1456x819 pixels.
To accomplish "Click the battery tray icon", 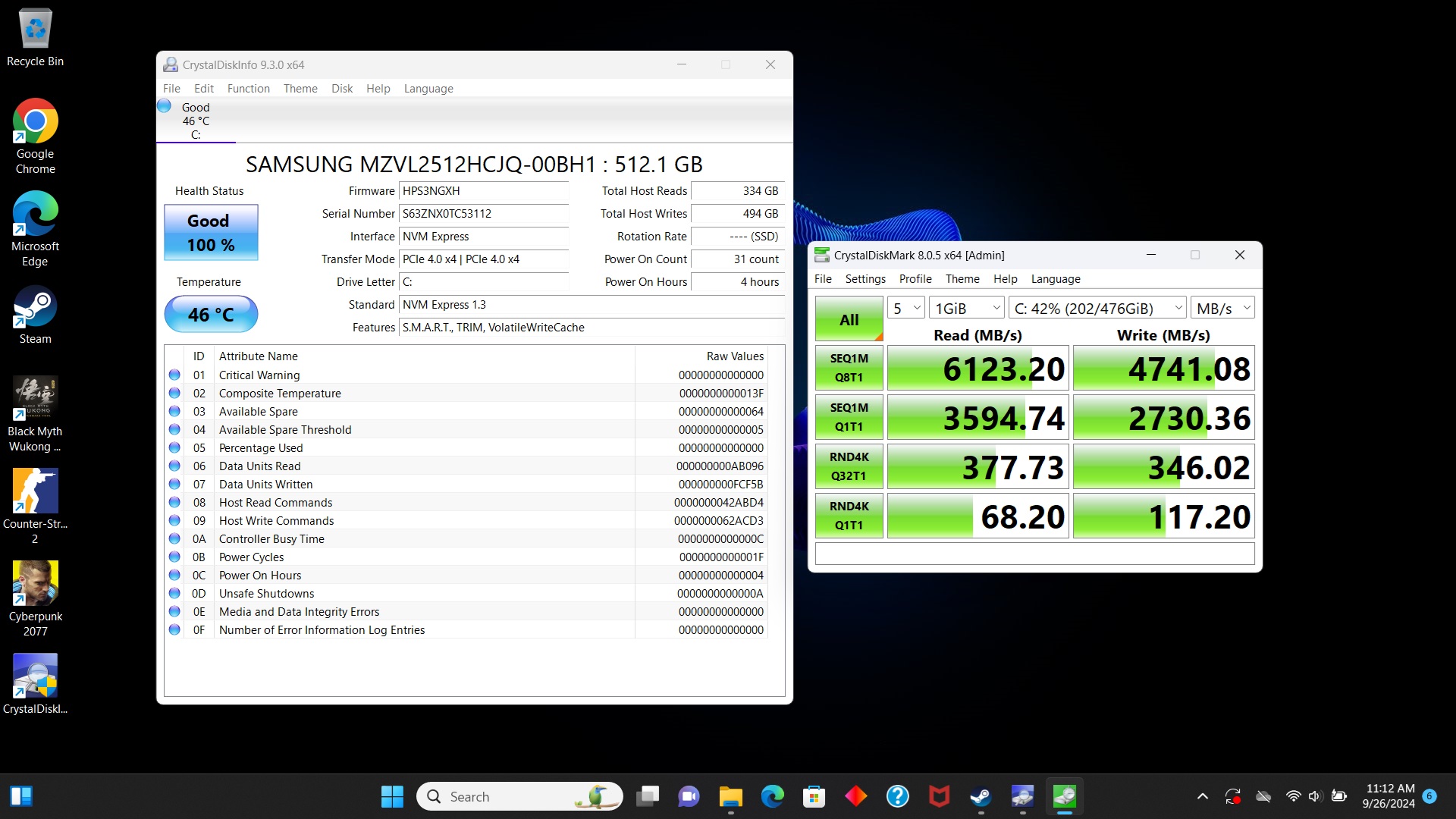I will pos(1338,796).
